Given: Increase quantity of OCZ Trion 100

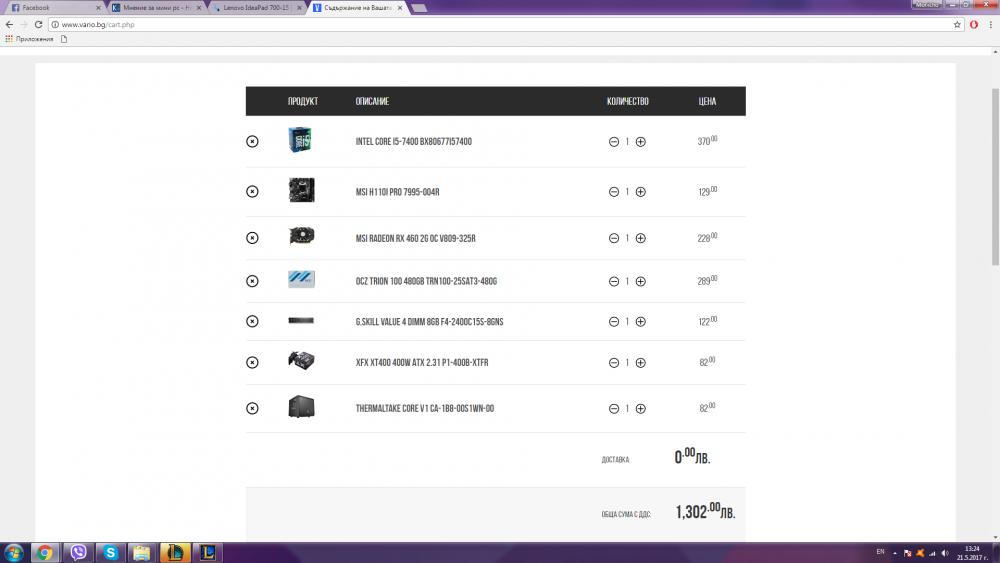Looking at the screenshot, I should 640,281.
